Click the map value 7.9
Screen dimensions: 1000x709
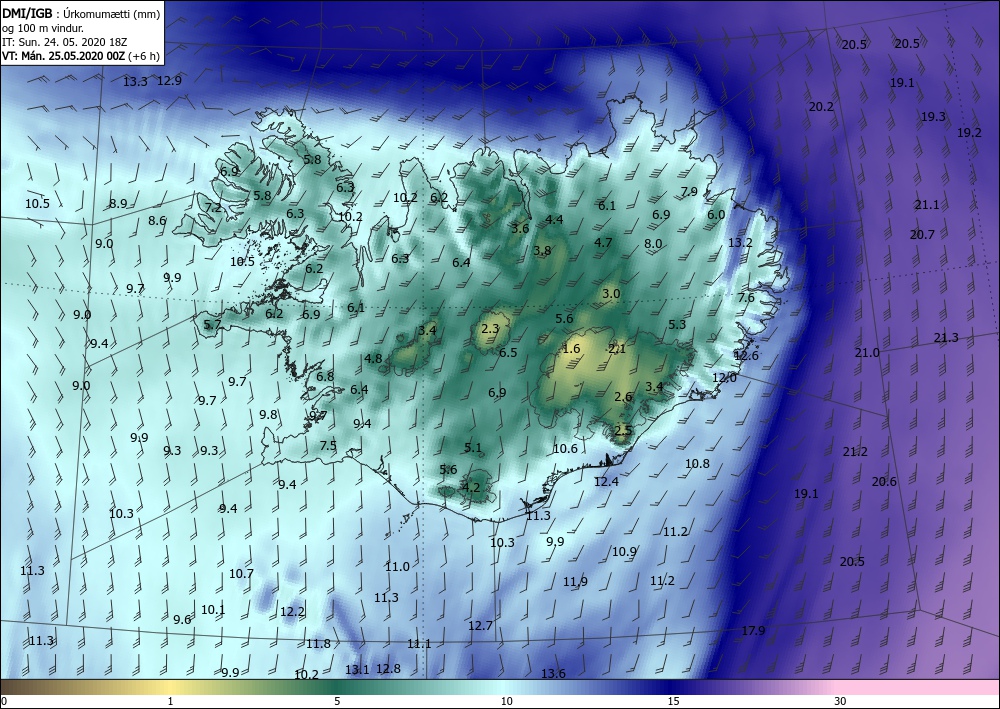(x=689, y=191)
